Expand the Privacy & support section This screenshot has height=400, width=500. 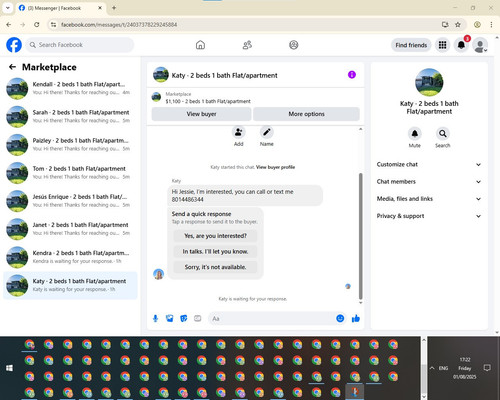(x=429, y=216)
